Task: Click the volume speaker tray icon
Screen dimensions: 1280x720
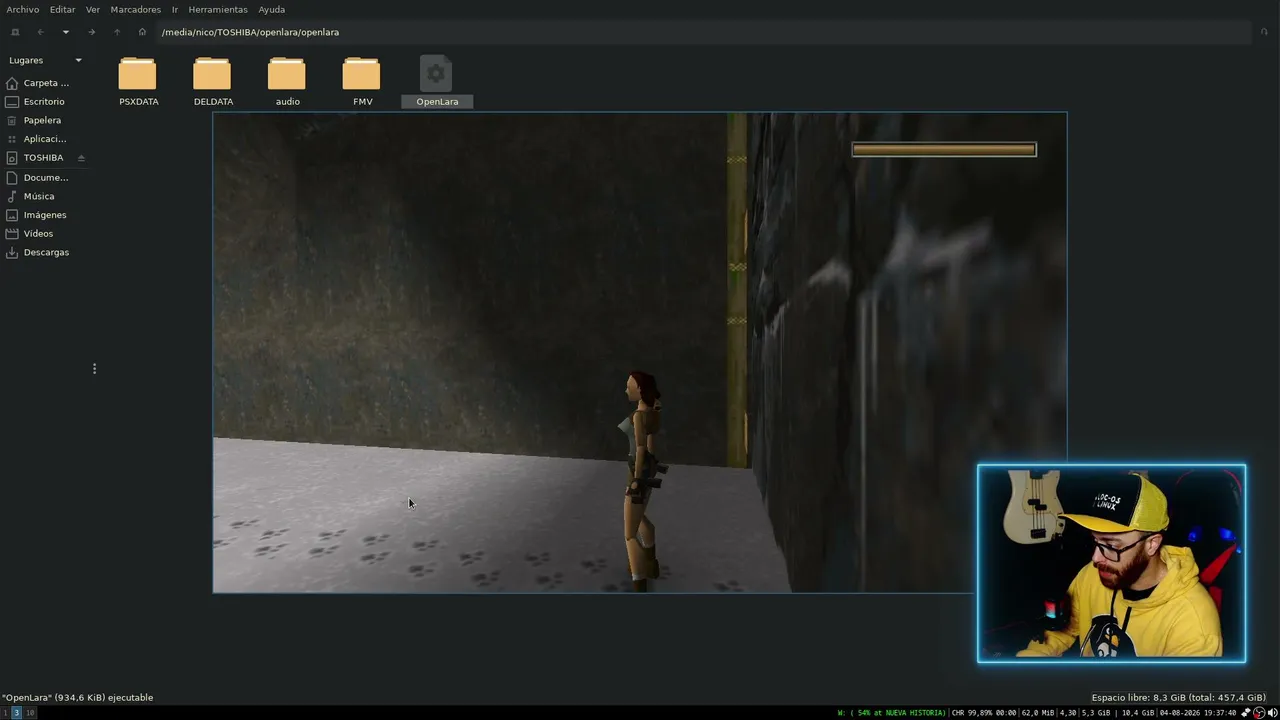Action: [1272, 713]
